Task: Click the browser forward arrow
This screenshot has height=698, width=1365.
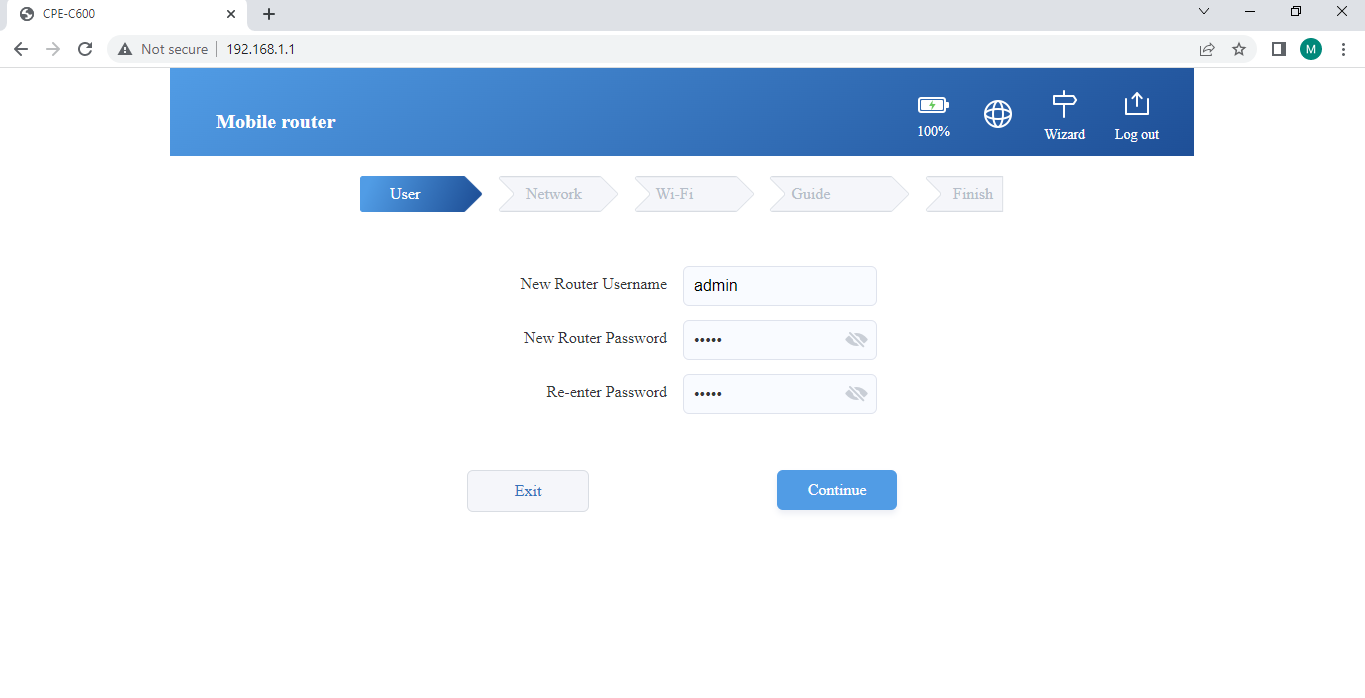Action: click(x=53, y=49)
